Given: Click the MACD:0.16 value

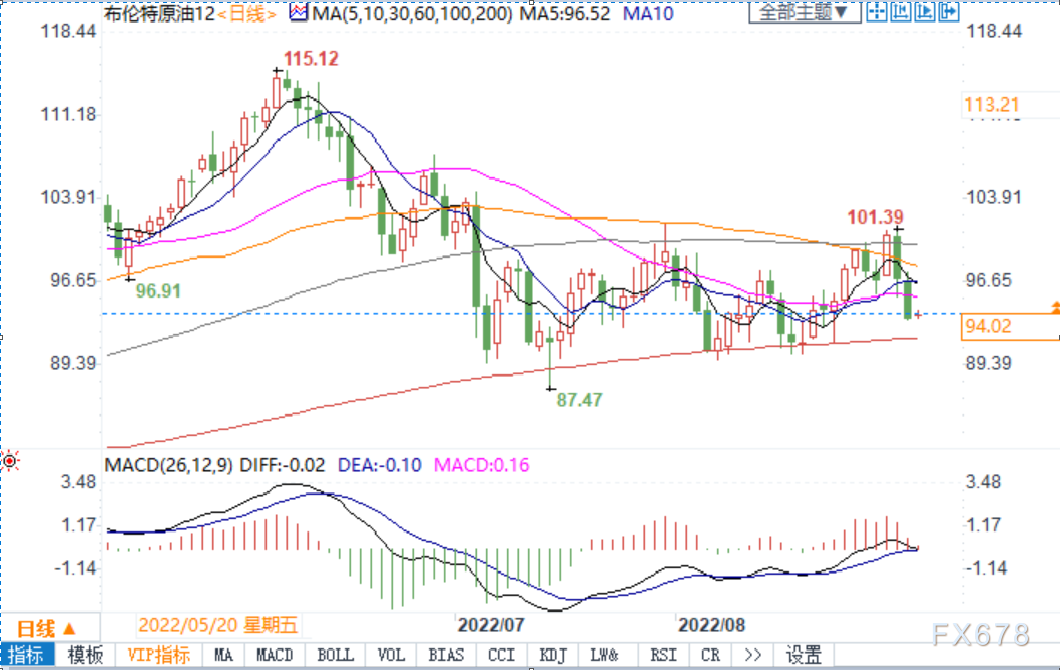Looking at the screenshot, I should 481,465.
